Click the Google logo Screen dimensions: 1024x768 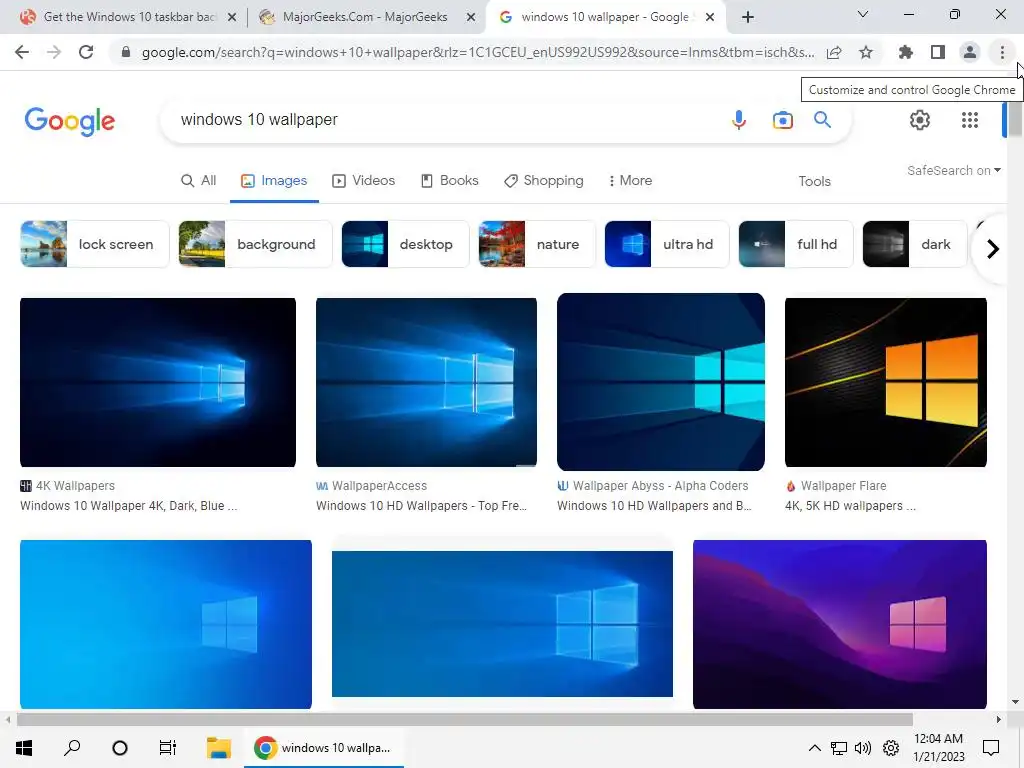click(69, 121)
